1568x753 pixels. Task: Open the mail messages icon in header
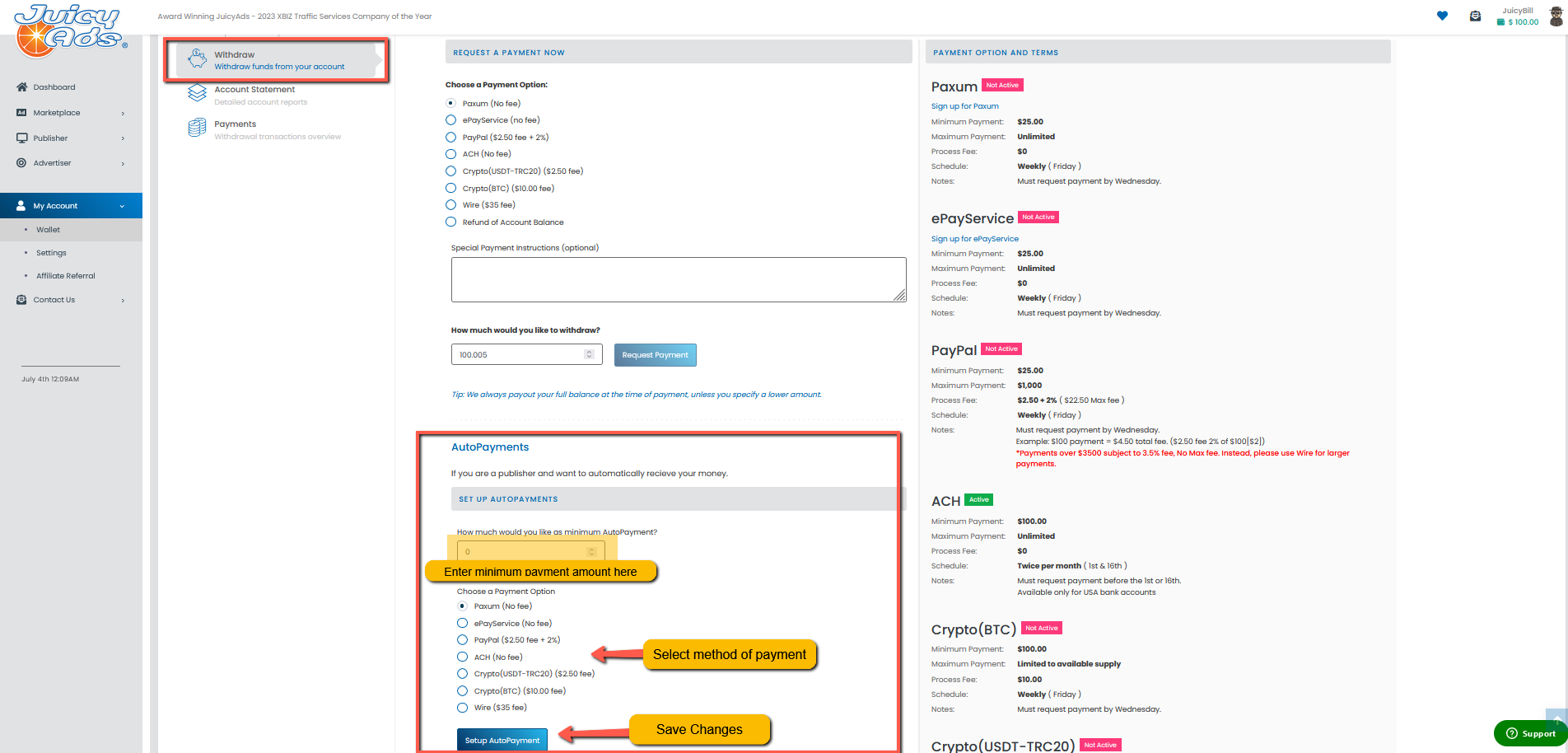click(1475, 16)
